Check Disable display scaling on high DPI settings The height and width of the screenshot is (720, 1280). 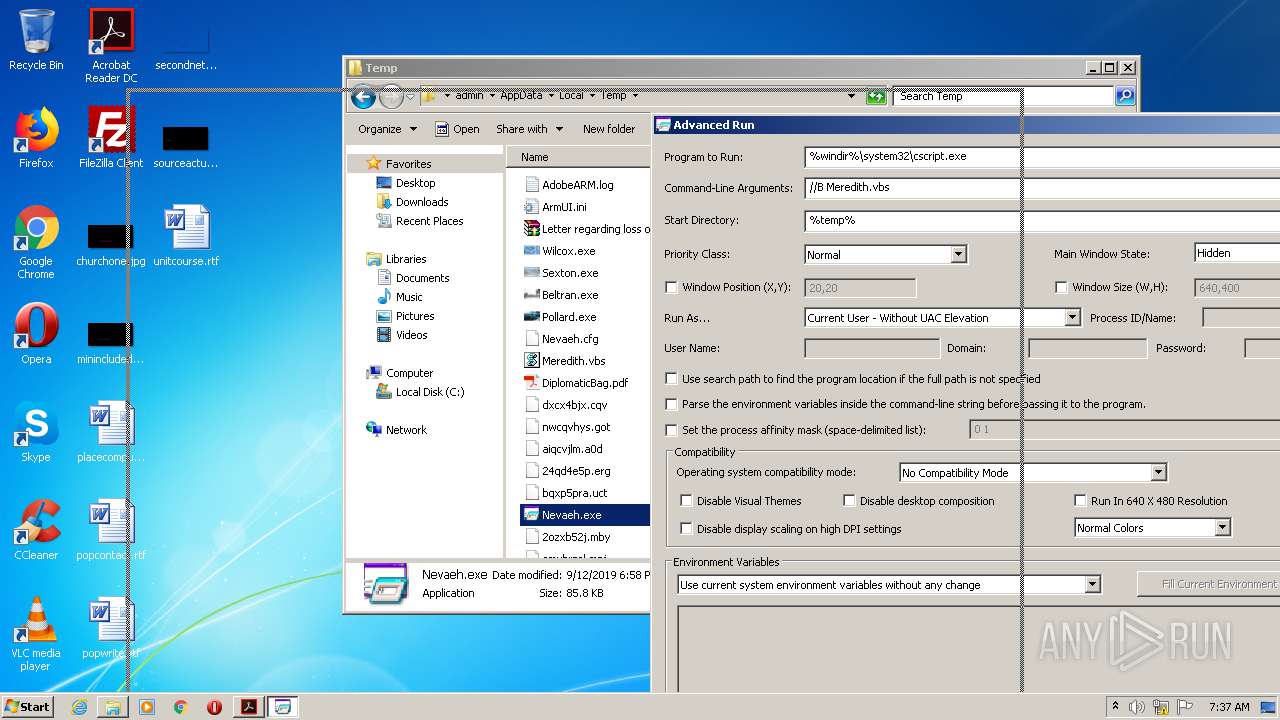click(x=686, y=529)
